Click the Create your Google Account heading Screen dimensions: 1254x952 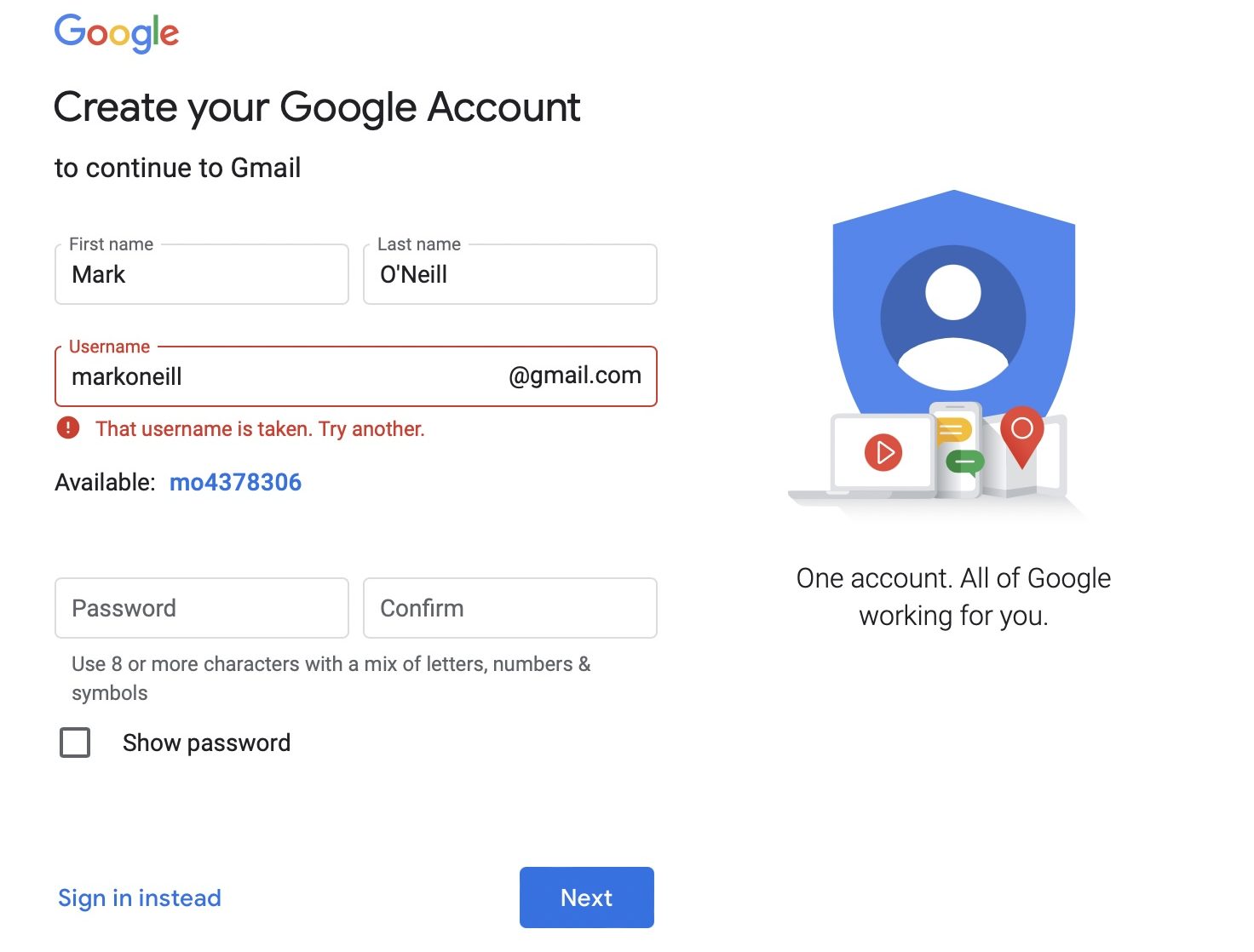coord(317,107)
